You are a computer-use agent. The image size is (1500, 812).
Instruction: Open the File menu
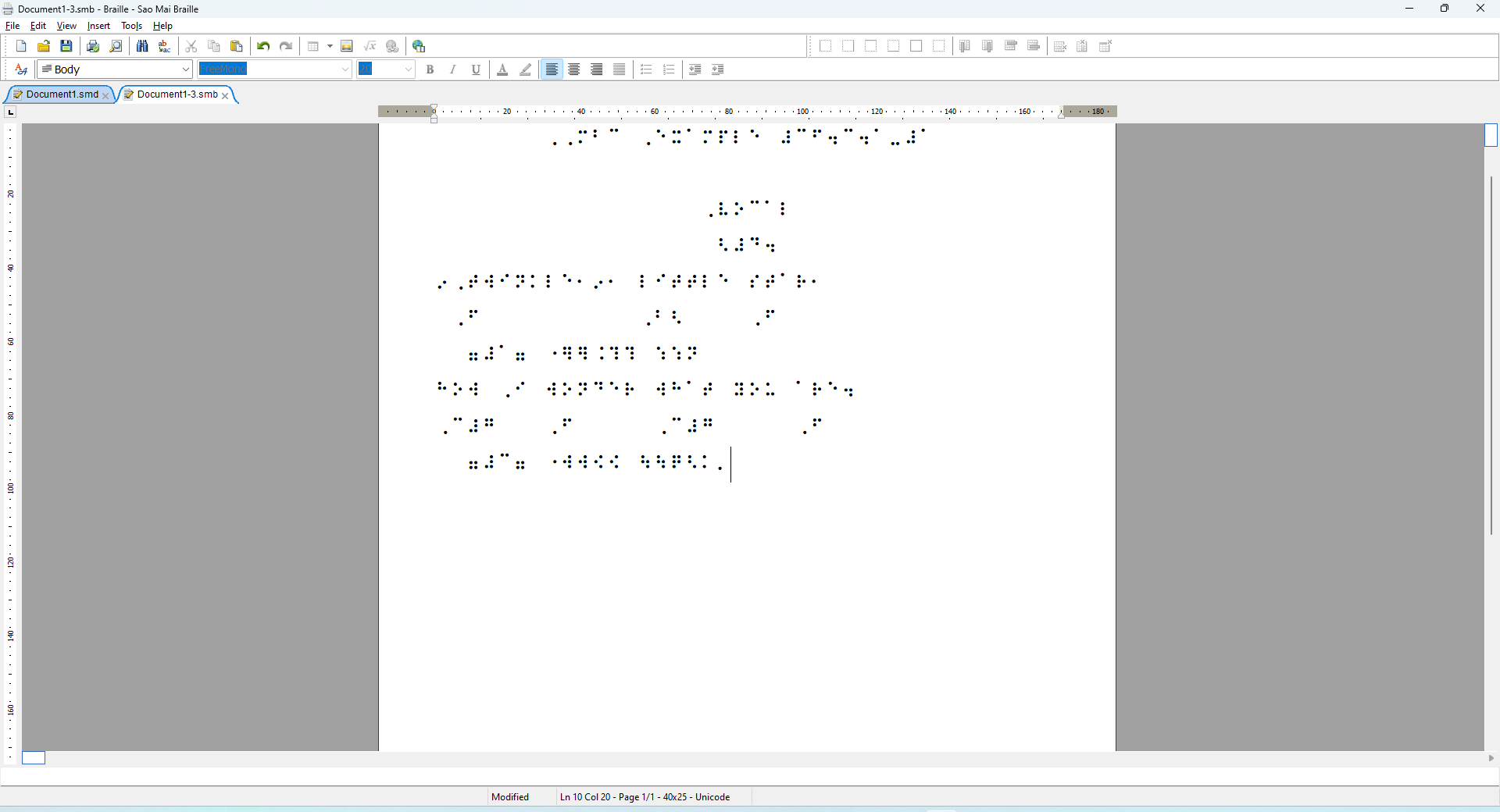point(12,26)
